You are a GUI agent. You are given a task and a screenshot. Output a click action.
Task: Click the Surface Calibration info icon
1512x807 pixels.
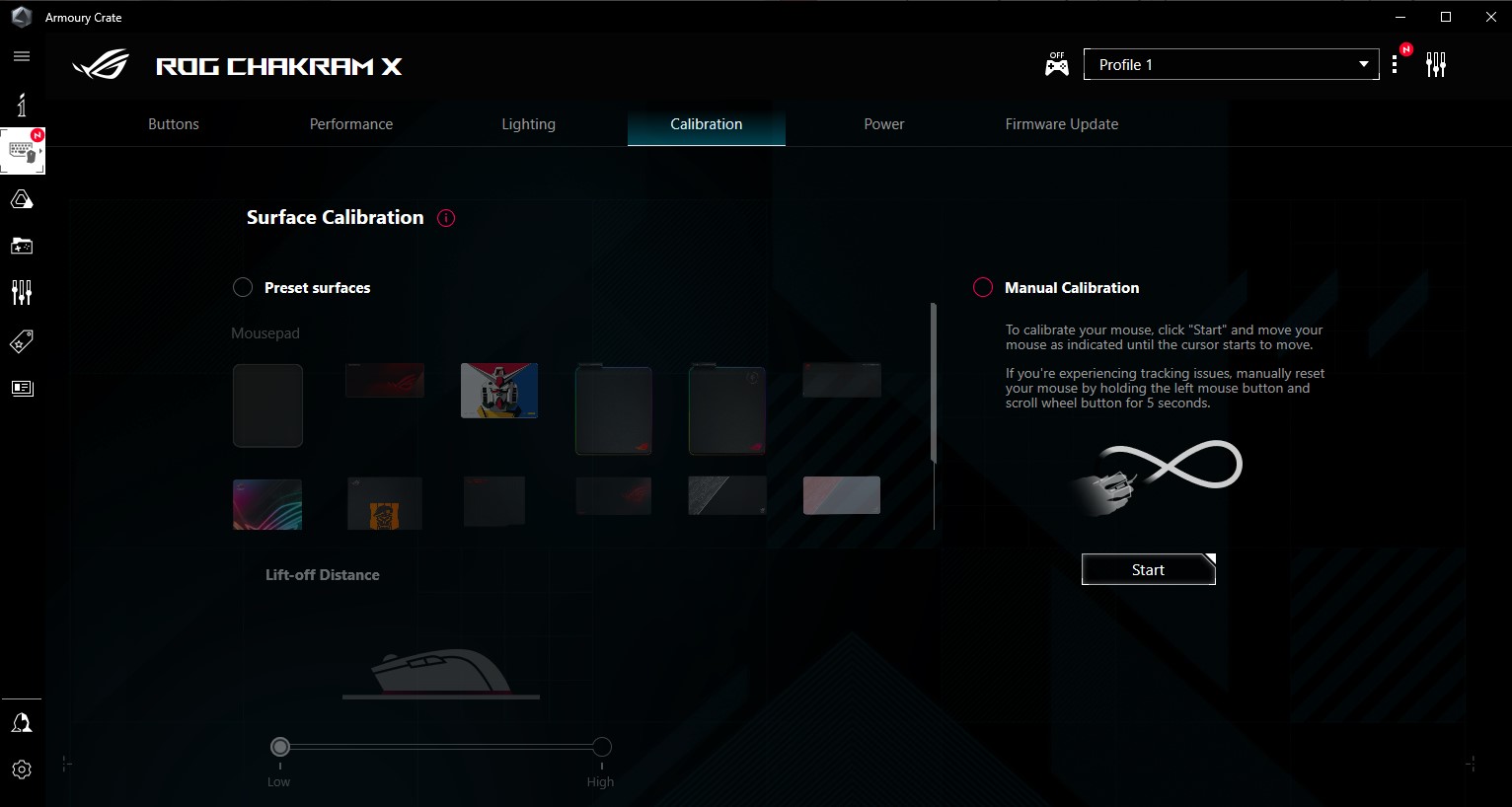(446, 218)
